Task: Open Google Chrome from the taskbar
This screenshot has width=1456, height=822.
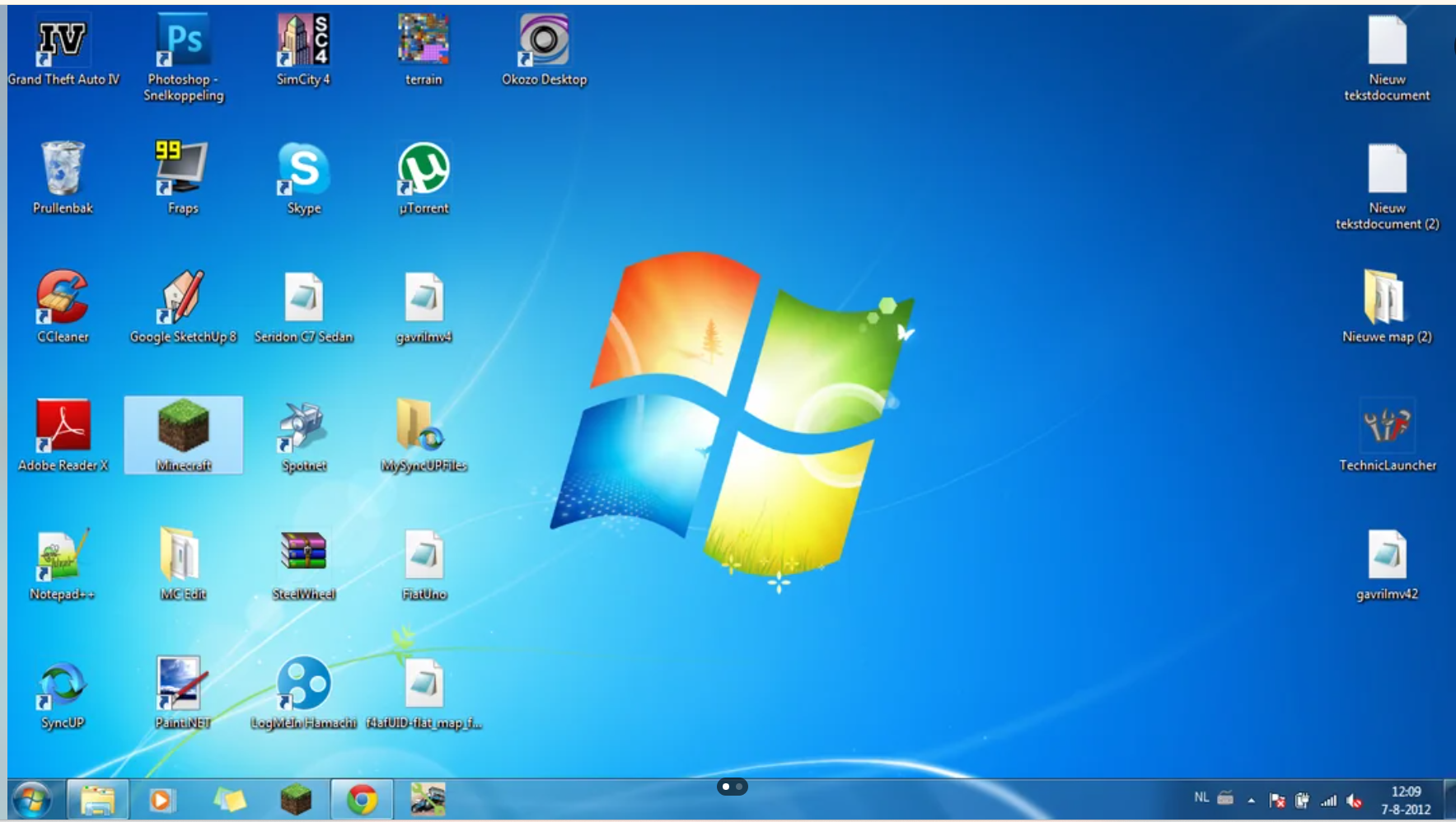Action: tap(362, 800)
